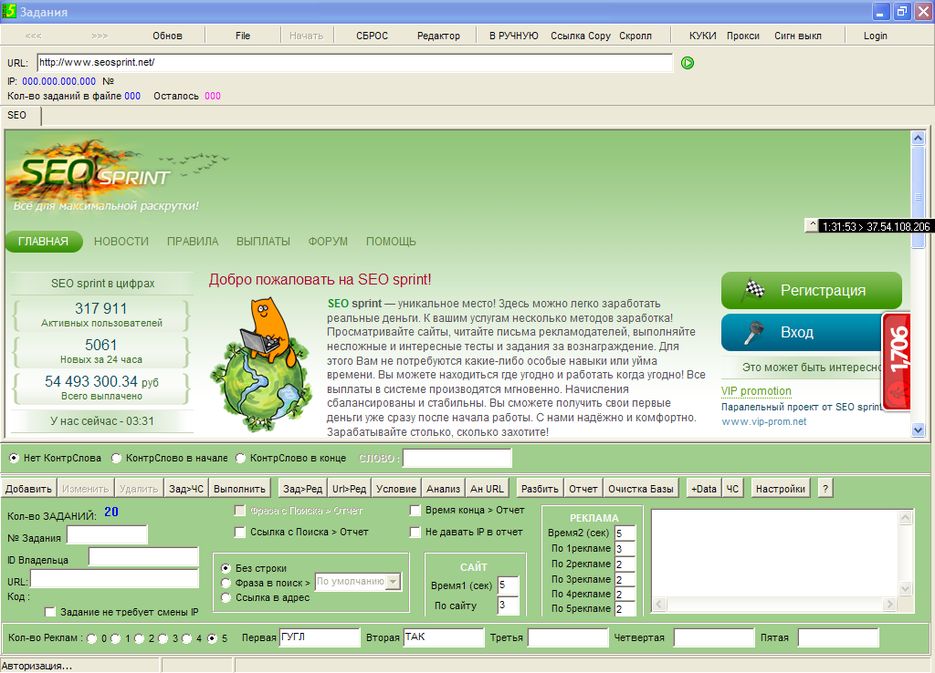935x673 pixels.
Task: Click the key icon on Вход button
Action: (x=753, y=332)
